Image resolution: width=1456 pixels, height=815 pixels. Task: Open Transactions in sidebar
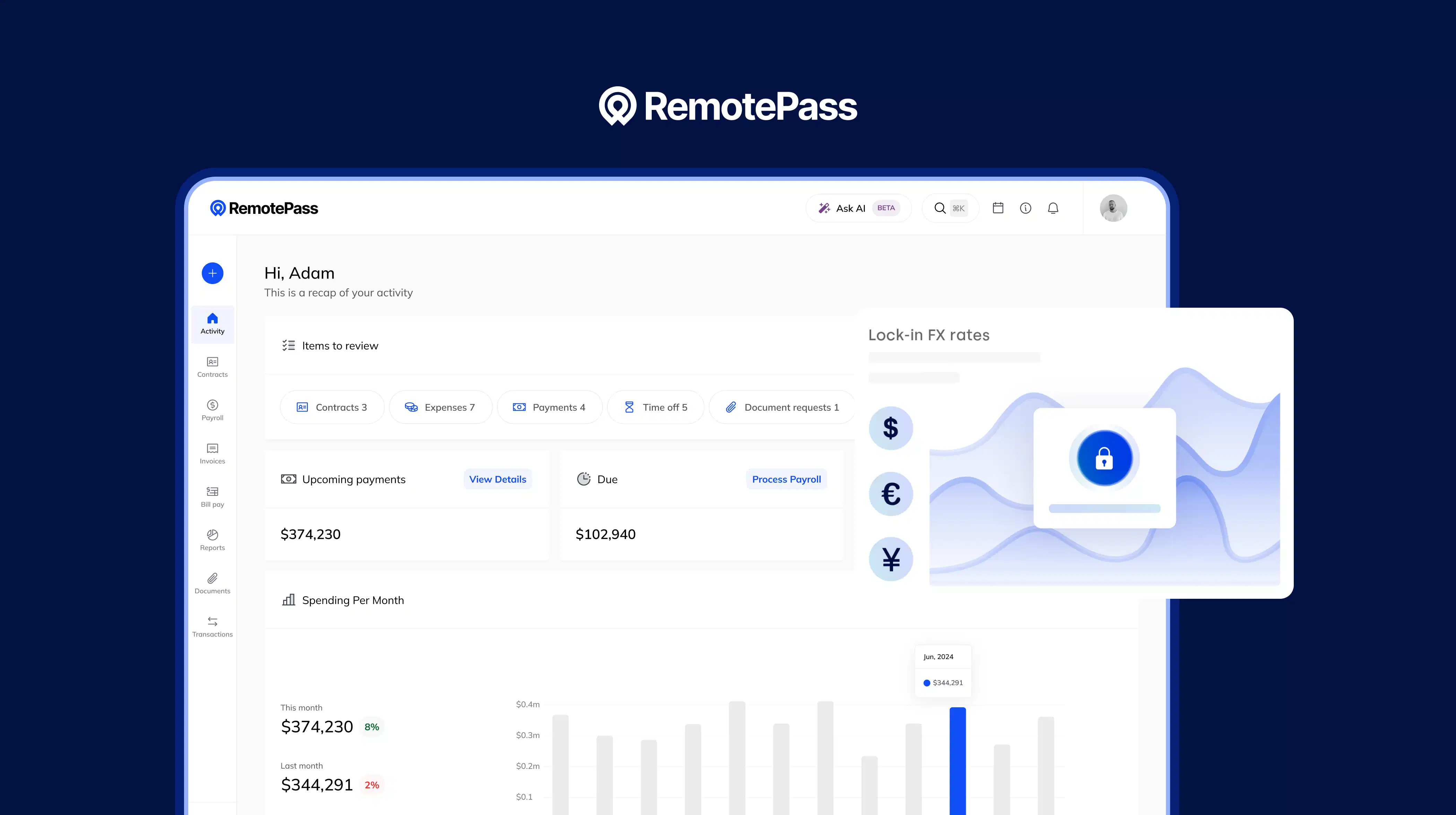(213, 627)
